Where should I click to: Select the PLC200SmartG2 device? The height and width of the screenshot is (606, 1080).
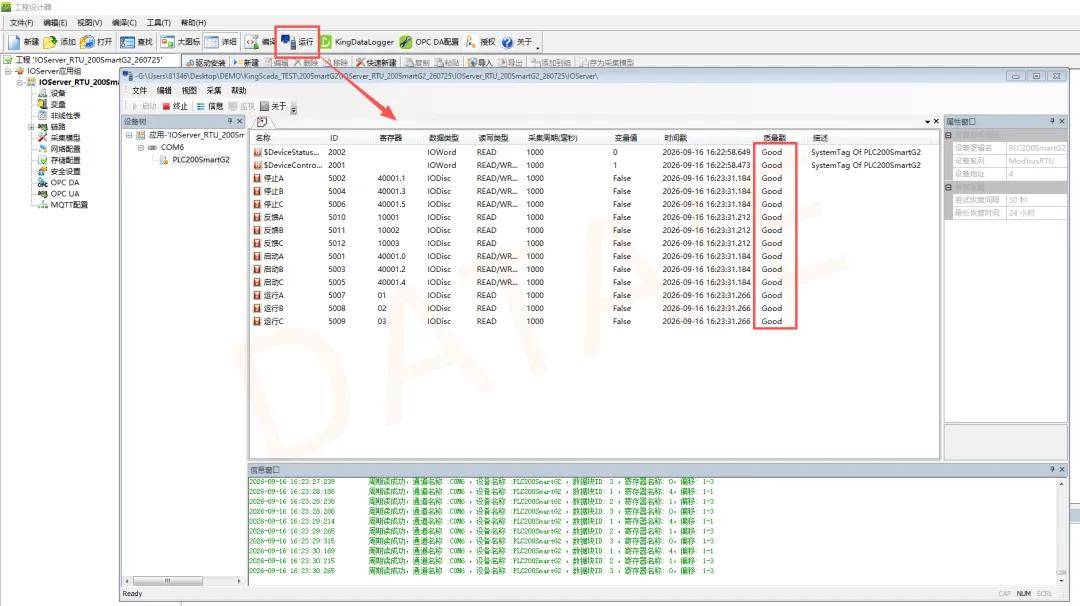[200, 160]
